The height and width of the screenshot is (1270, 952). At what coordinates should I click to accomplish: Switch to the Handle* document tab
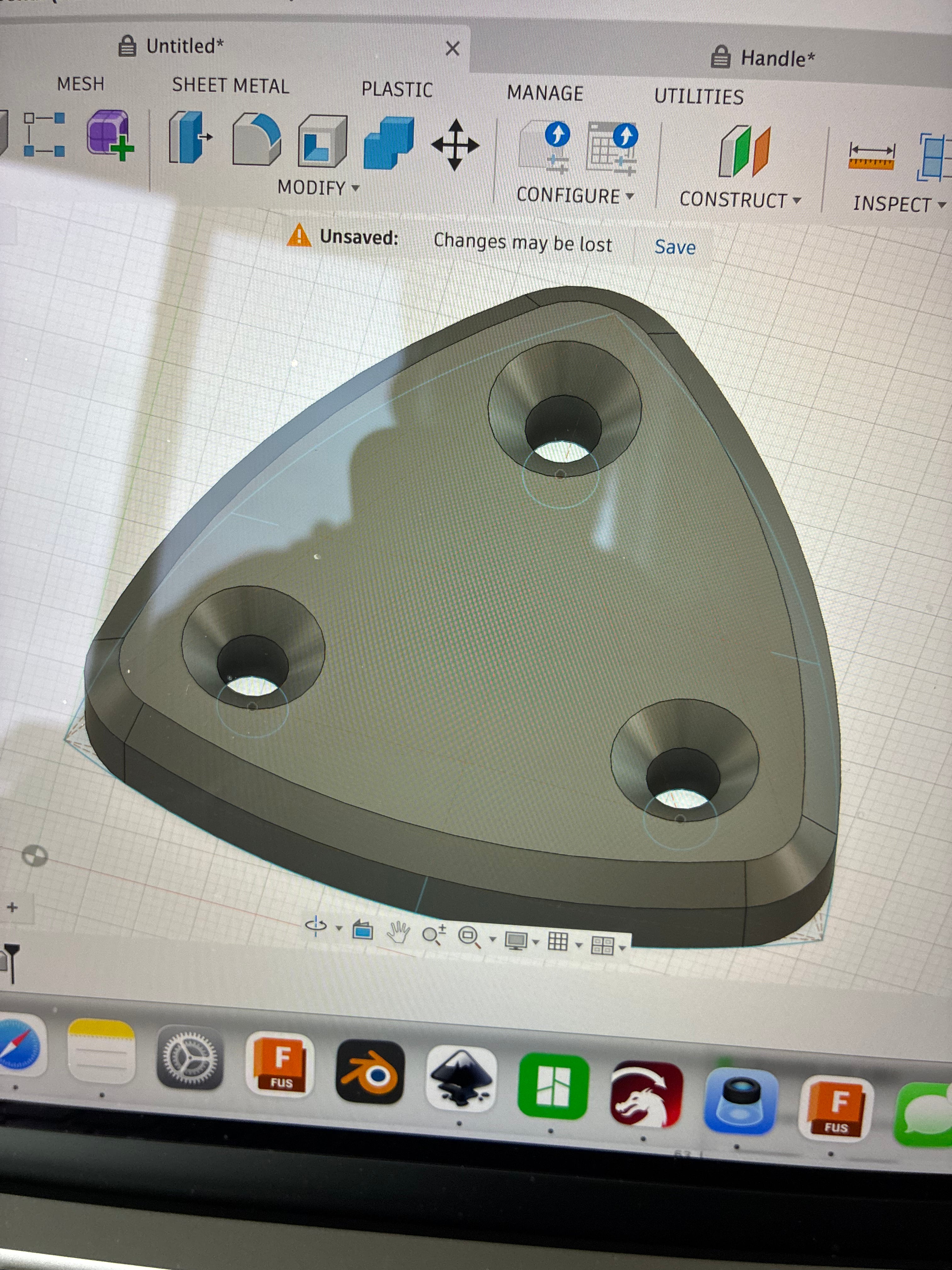point(763,58)
